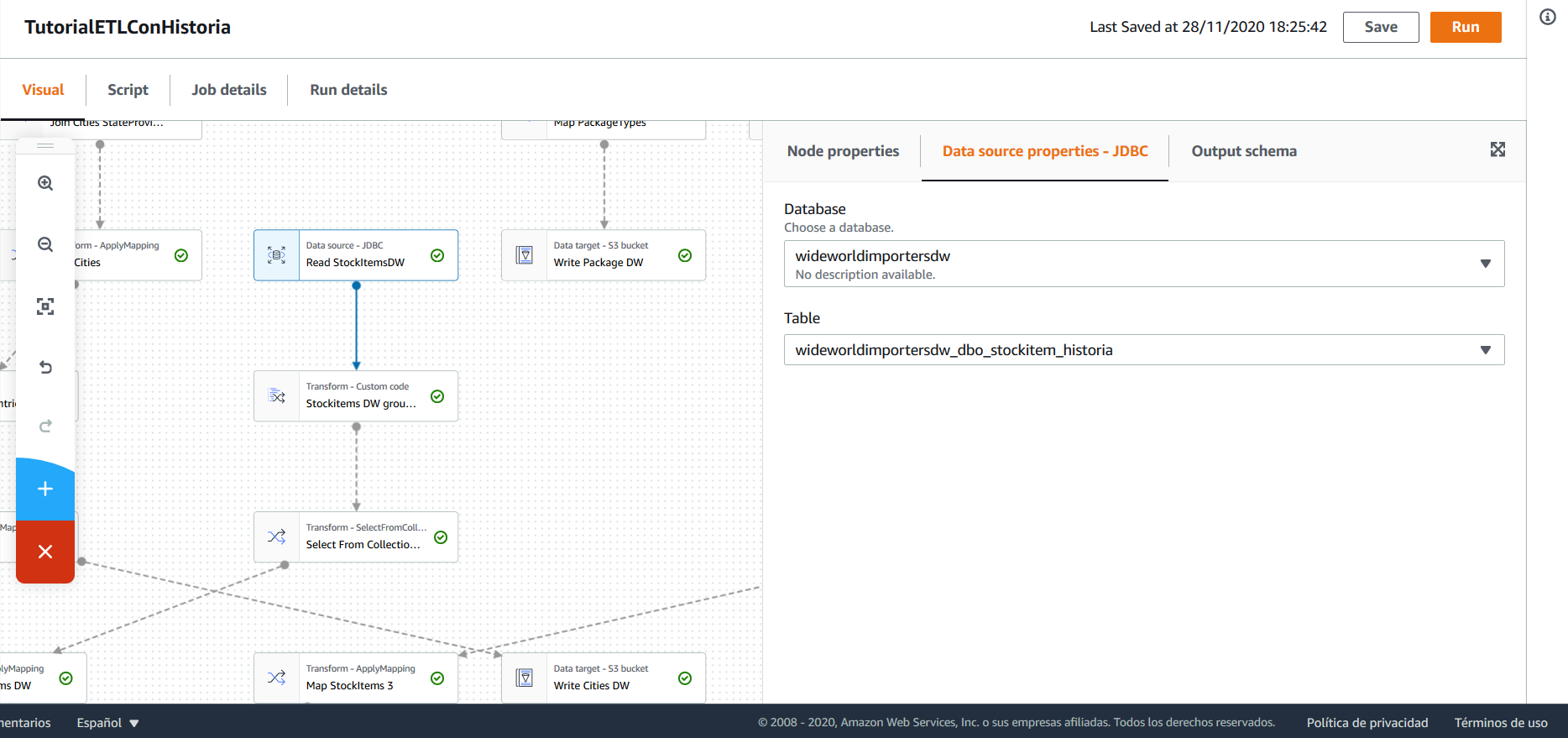Viewport: 1568px width, 738px height.
Task: Grab the toolbar drag handle
Action: [x=45, y=146]
